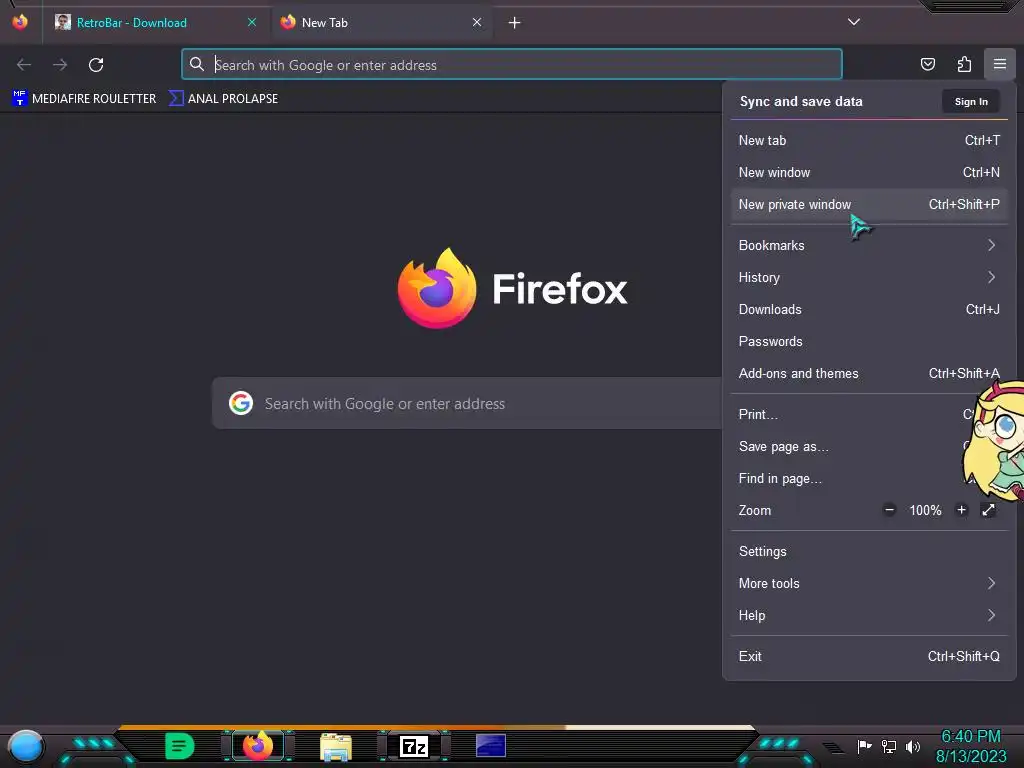This screenshot has height=768, width=1024.
Task: Close the hamburger application menu button
Action: tap(1000, 64)
